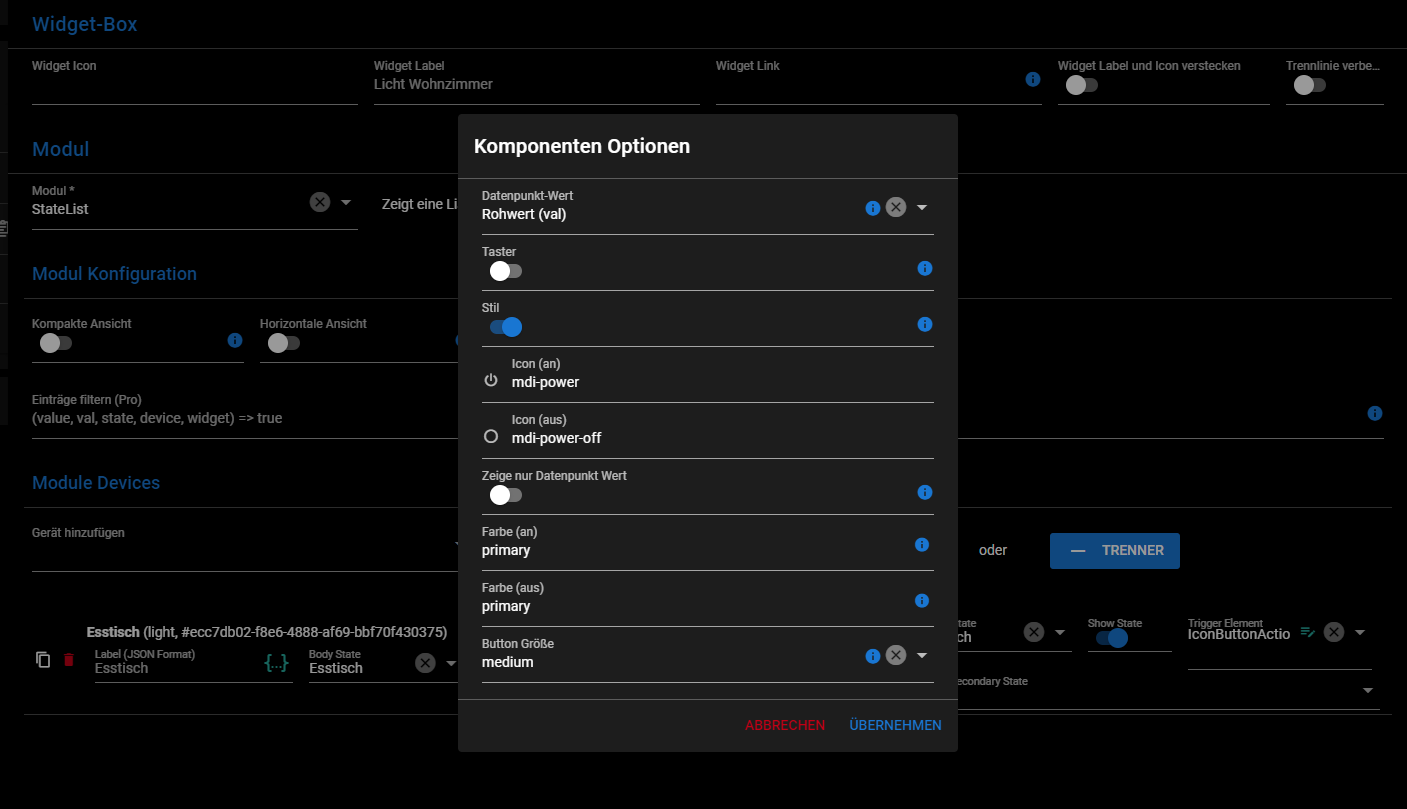Click info icon beside Zeige nur Datenpunkt Wert
This screenshot has height=809, width=1407.
click(925, 492)
